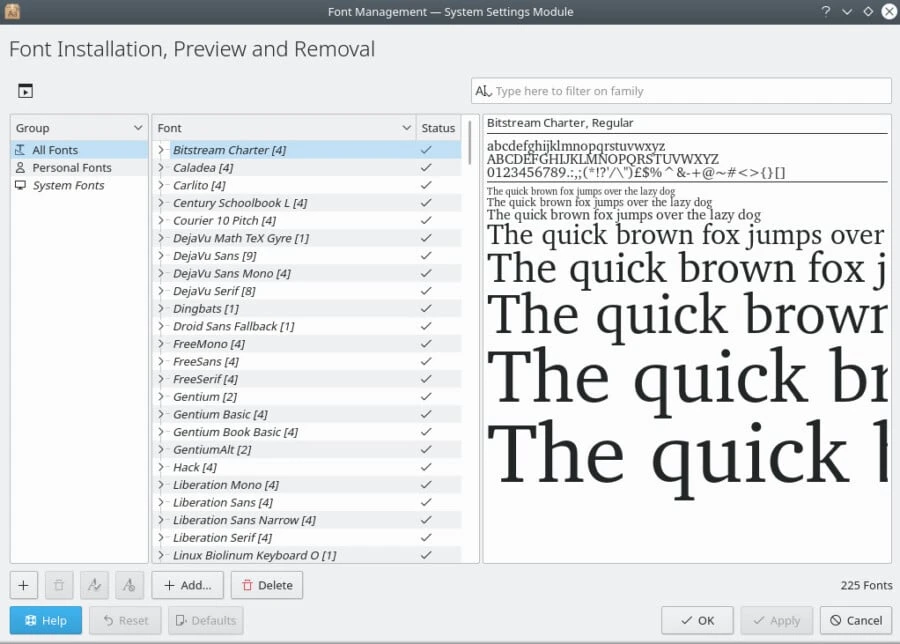
Task: Click the Font column header to sort
Action: click(x=283, y=128)
